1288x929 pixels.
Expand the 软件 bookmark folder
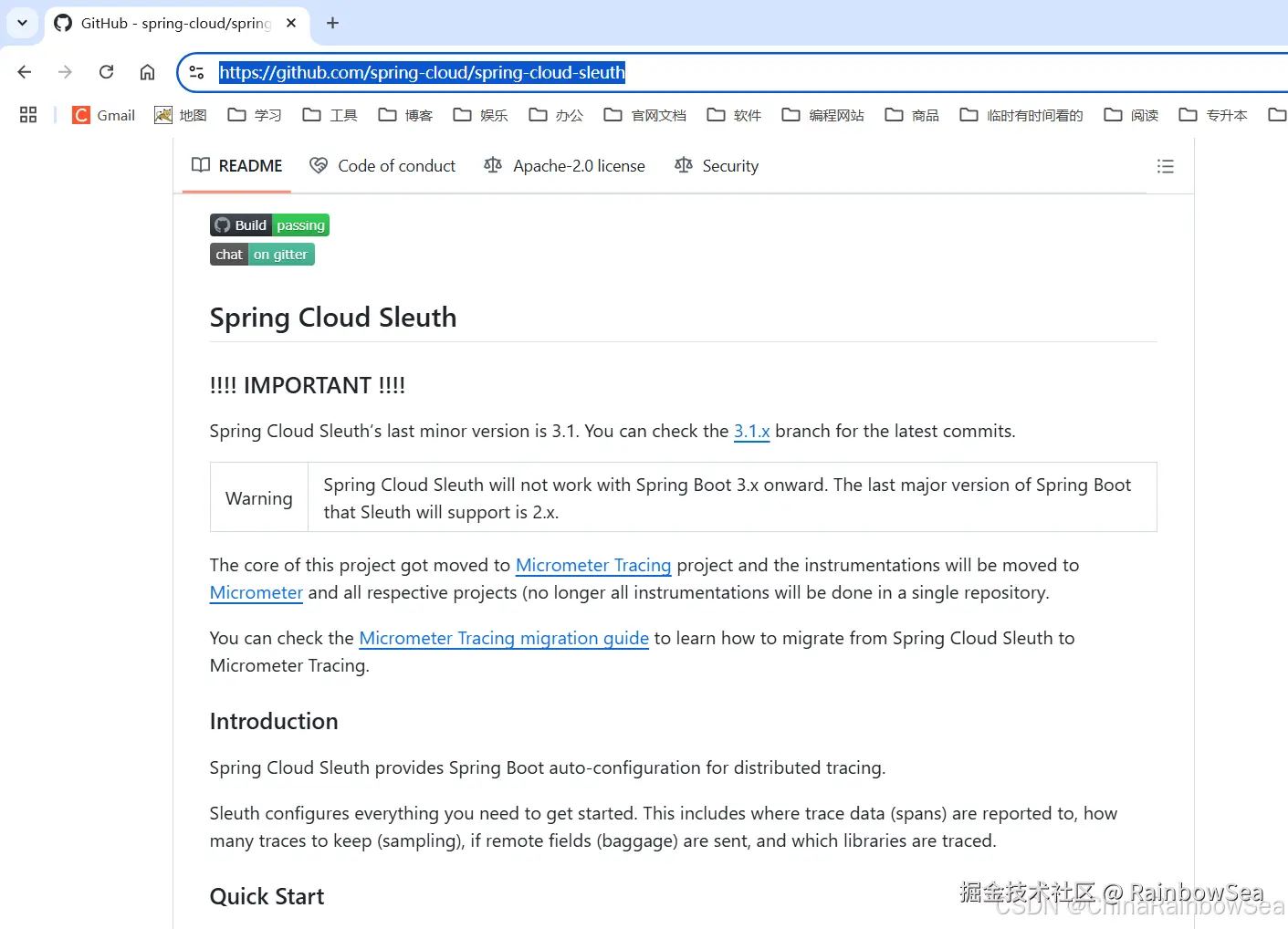pyautogui.click(x=734, y=115)
